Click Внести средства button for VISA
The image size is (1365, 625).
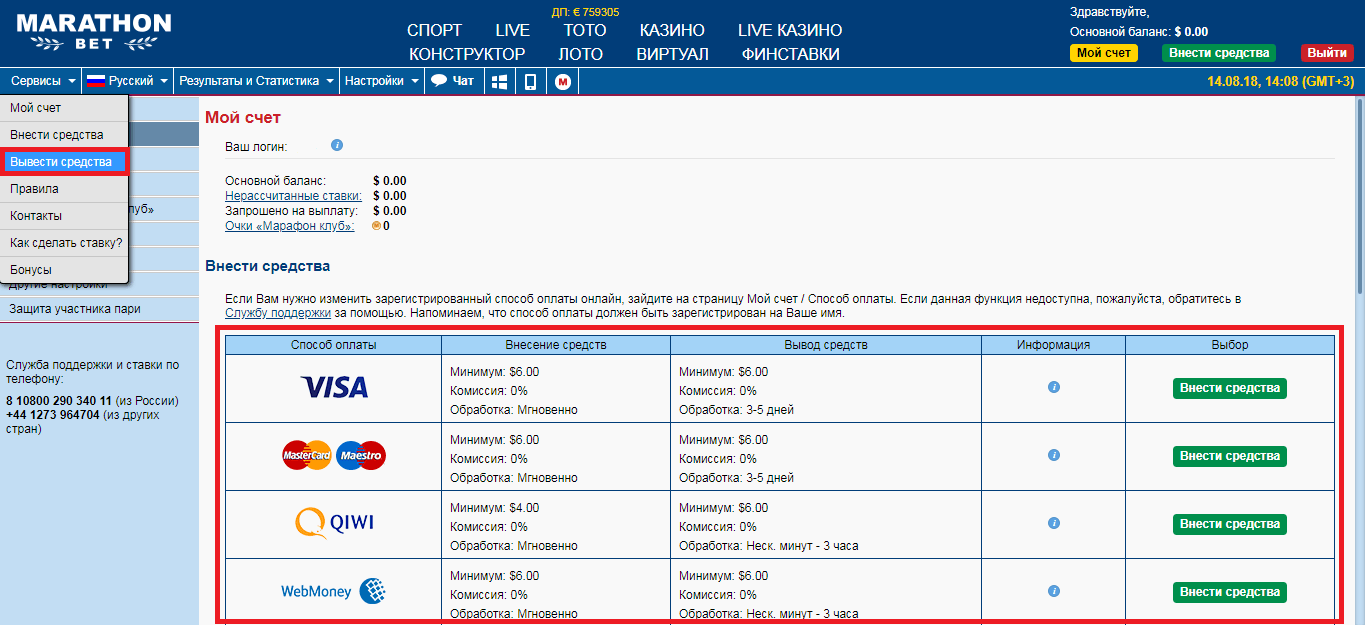tap(1229, 388)
